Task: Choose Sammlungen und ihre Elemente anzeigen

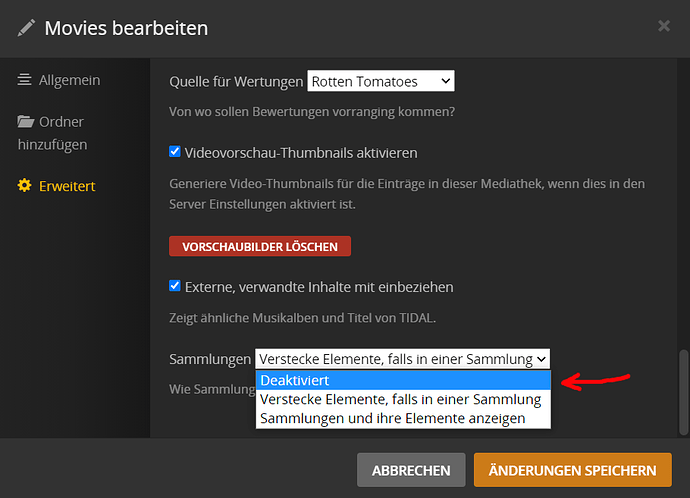Action: (x=403, y=418)
